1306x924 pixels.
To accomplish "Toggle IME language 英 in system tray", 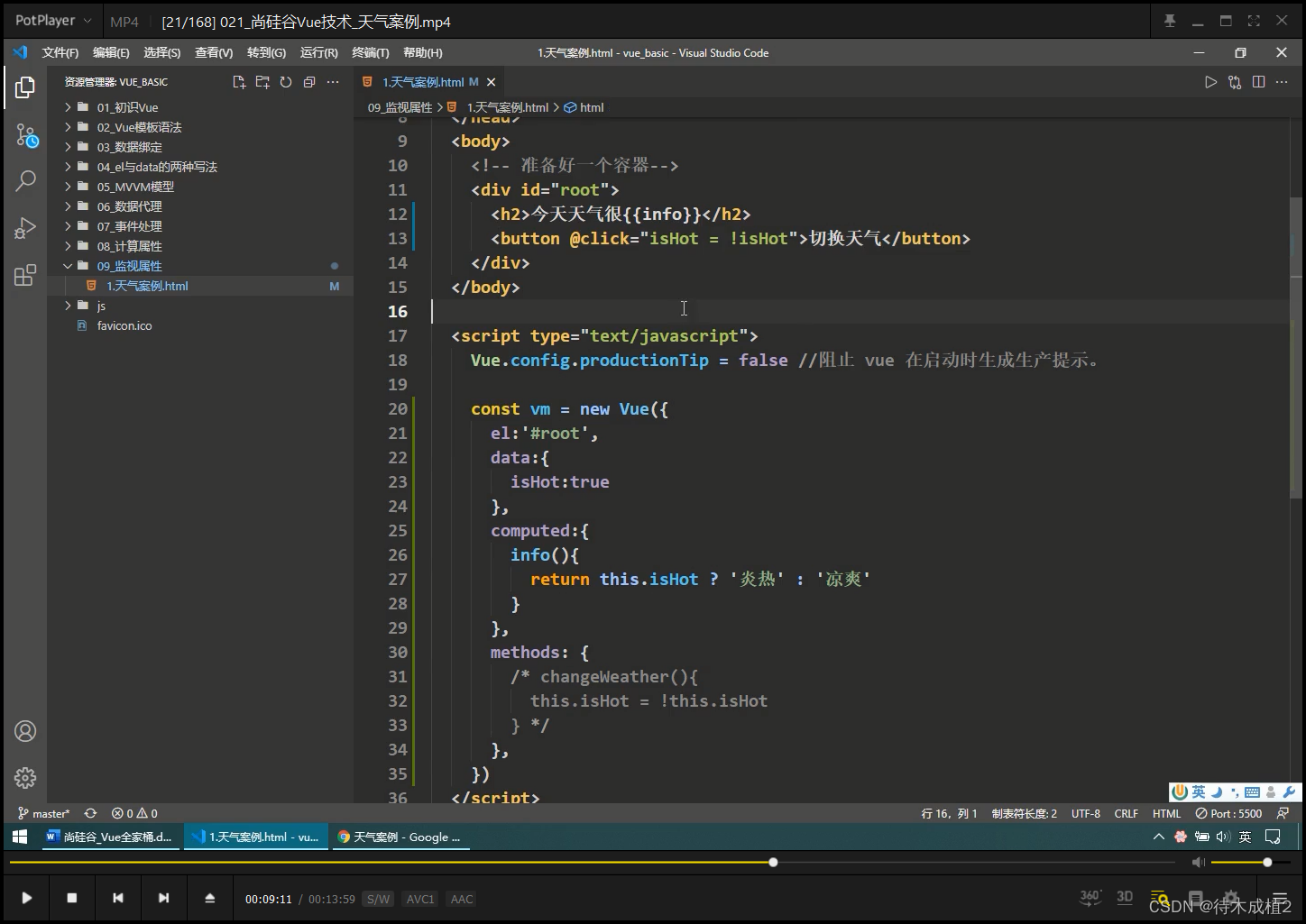I will click(1245, 837).
